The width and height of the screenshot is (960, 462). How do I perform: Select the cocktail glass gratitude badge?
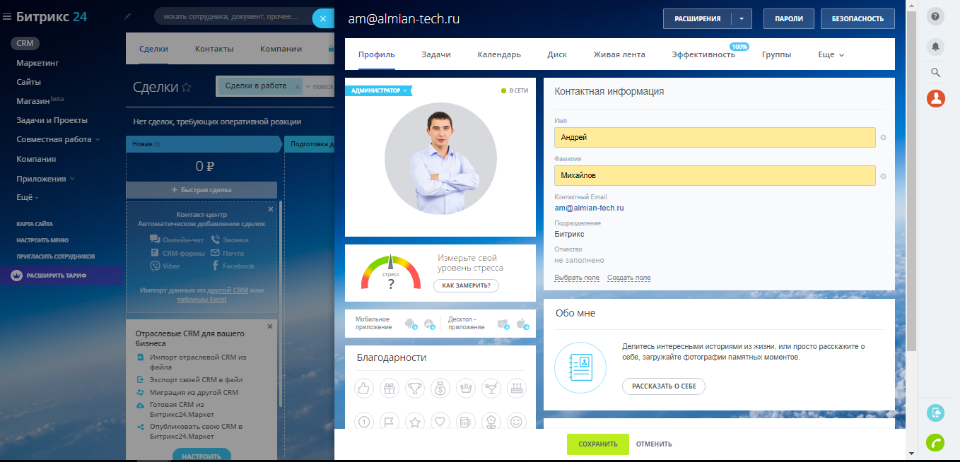pyautogui.click(x=491, y=388)
